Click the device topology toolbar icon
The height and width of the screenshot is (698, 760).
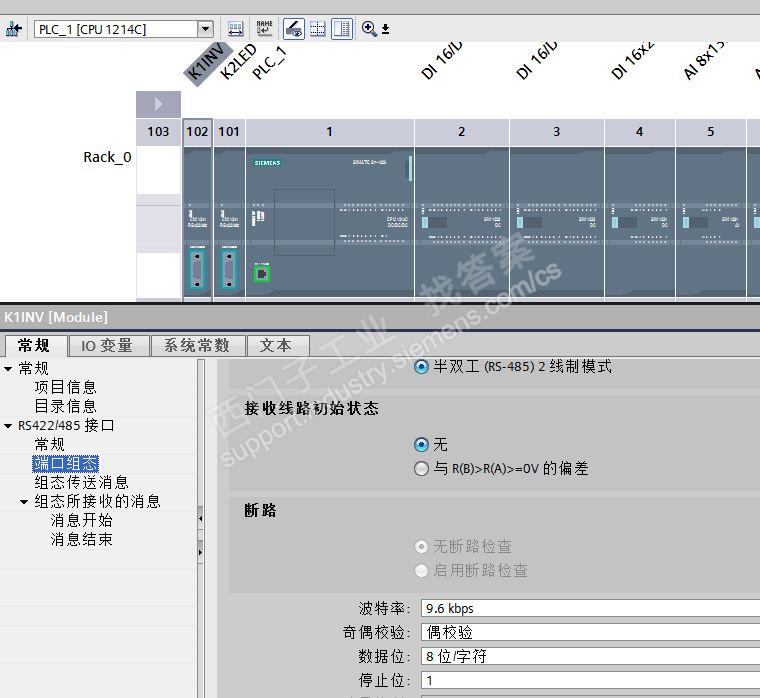[x=236, y=29]
